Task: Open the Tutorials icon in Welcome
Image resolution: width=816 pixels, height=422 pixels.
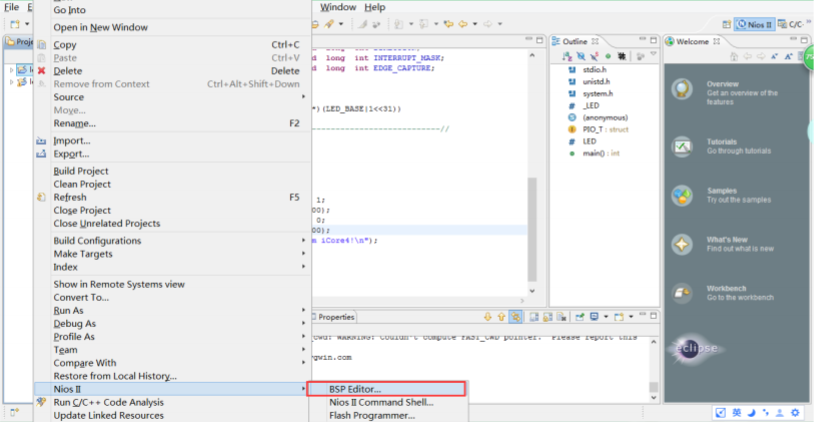Action: tap(682, 146)
